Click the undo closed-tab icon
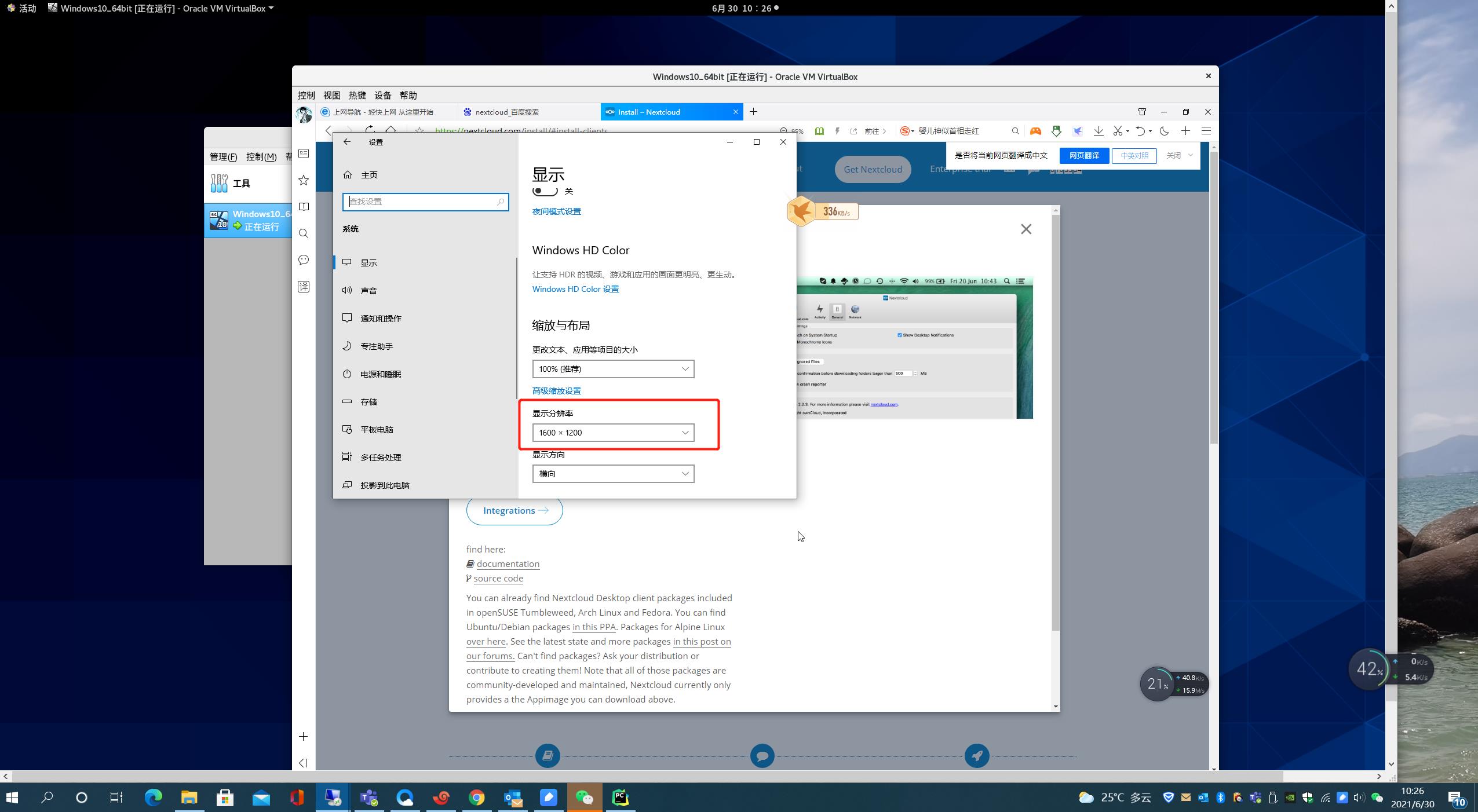 coord(1140,131)
